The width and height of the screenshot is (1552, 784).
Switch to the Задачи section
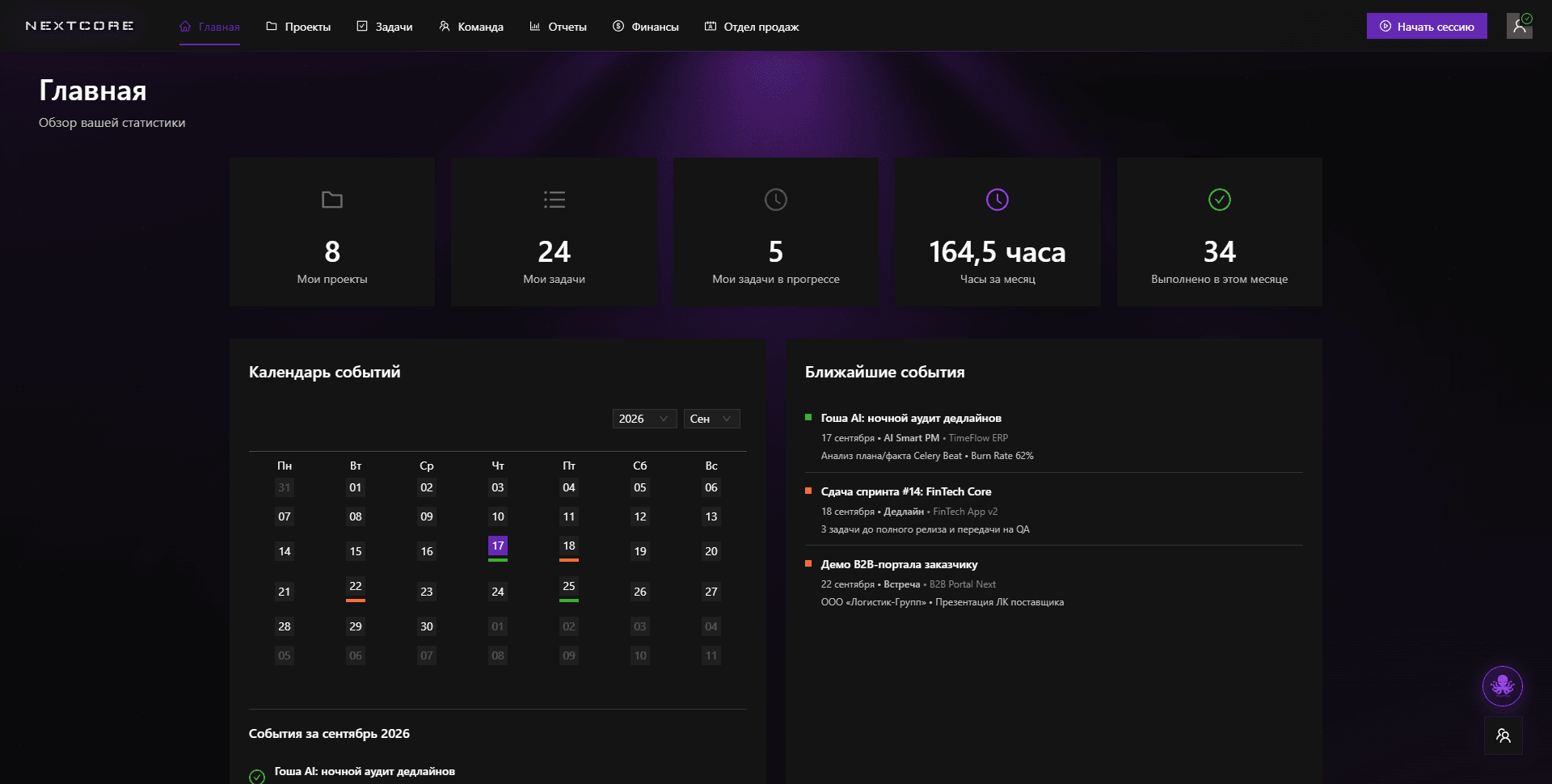click(385, 27)
